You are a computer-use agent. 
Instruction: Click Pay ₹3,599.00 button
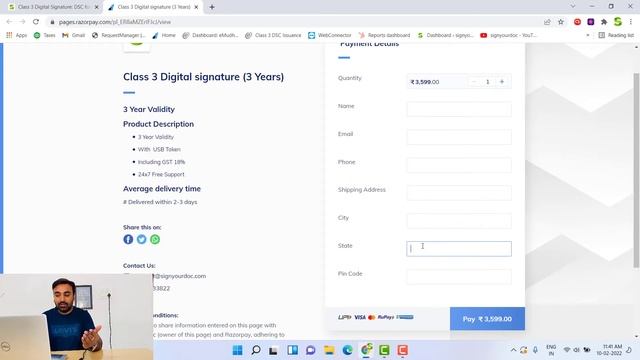(x=487, y=319)
